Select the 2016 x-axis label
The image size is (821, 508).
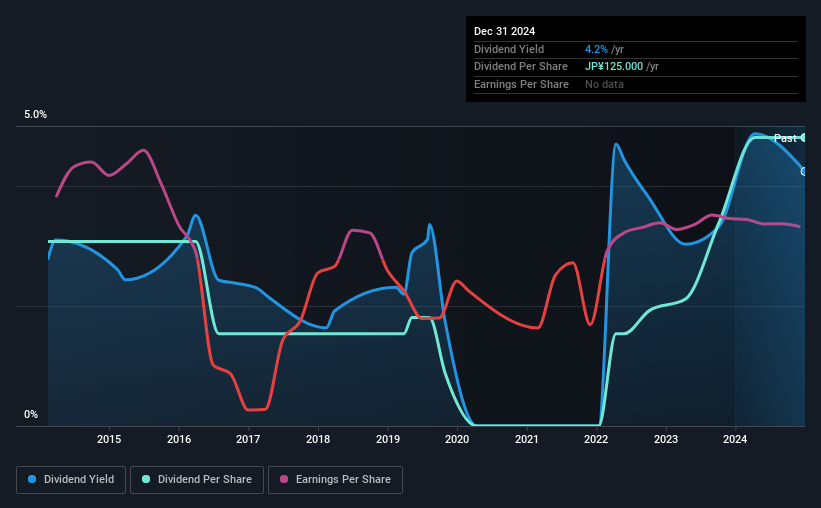[x=179, y=439]
